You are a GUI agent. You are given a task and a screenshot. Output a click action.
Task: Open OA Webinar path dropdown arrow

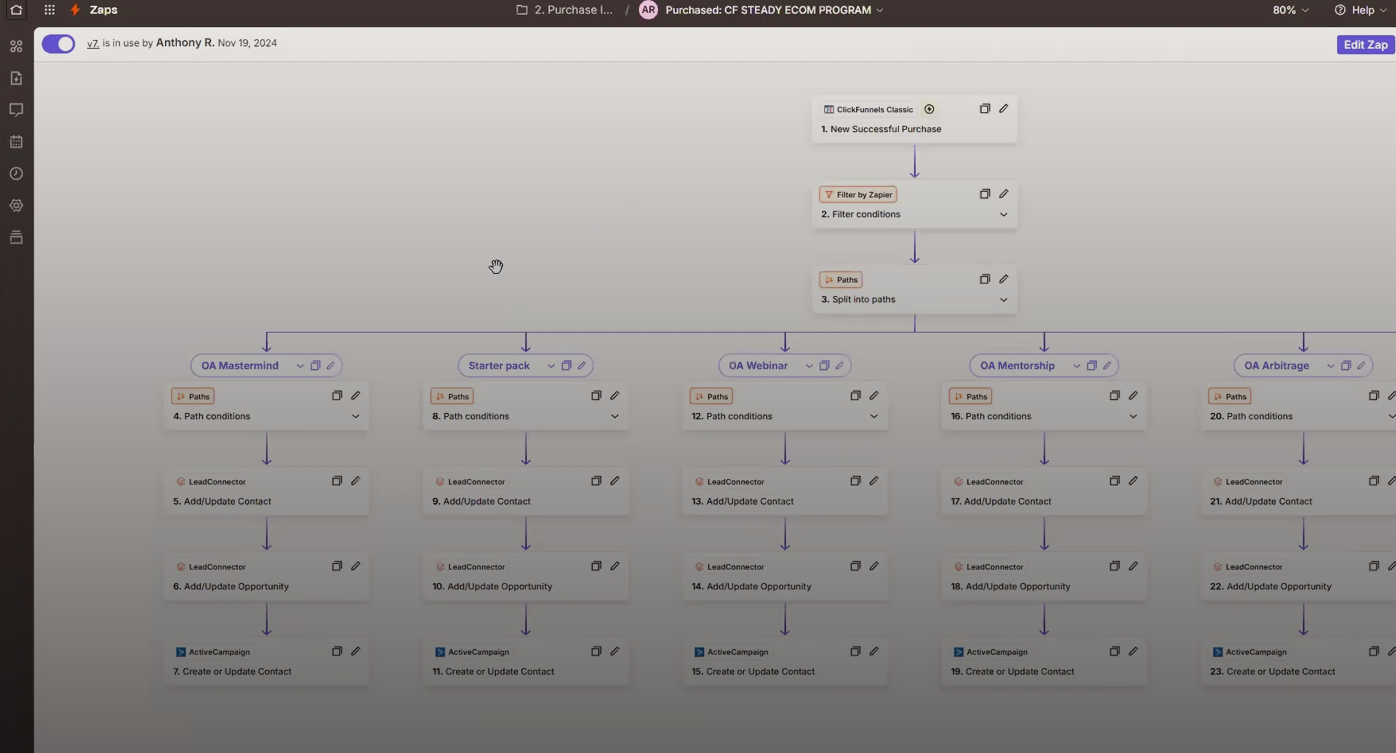(809, 366)
